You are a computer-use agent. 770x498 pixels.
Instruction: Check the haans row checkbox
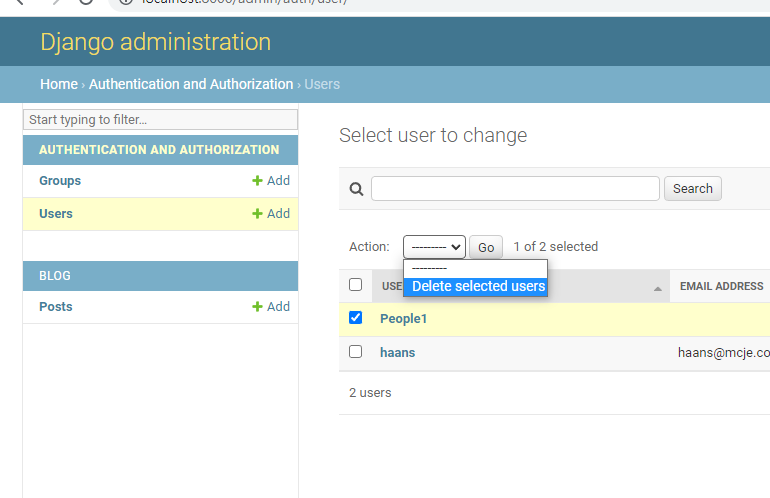click(356, 352)
